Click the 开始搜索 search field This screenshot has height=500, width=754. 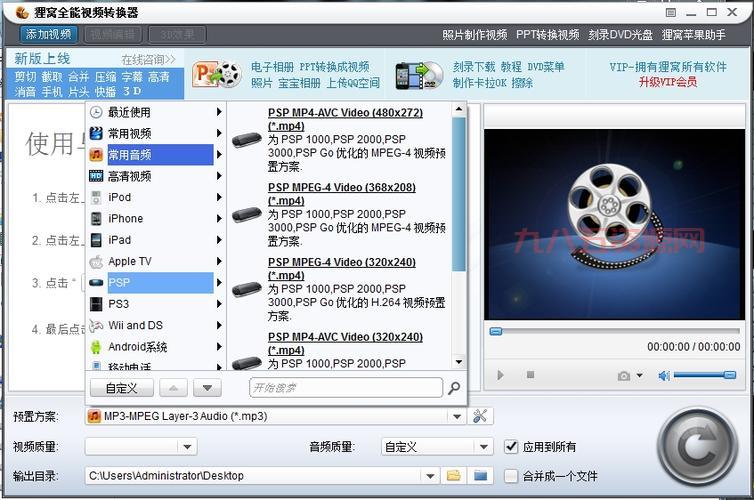(346, 388)
